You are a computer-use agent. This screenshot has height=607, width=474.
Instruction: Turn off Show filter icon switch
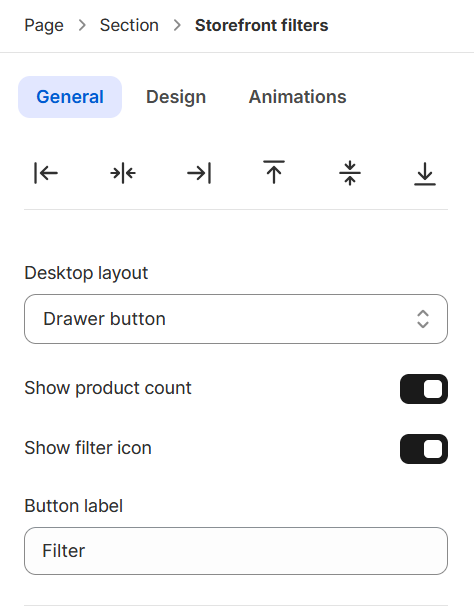click(x=424, y=449)
